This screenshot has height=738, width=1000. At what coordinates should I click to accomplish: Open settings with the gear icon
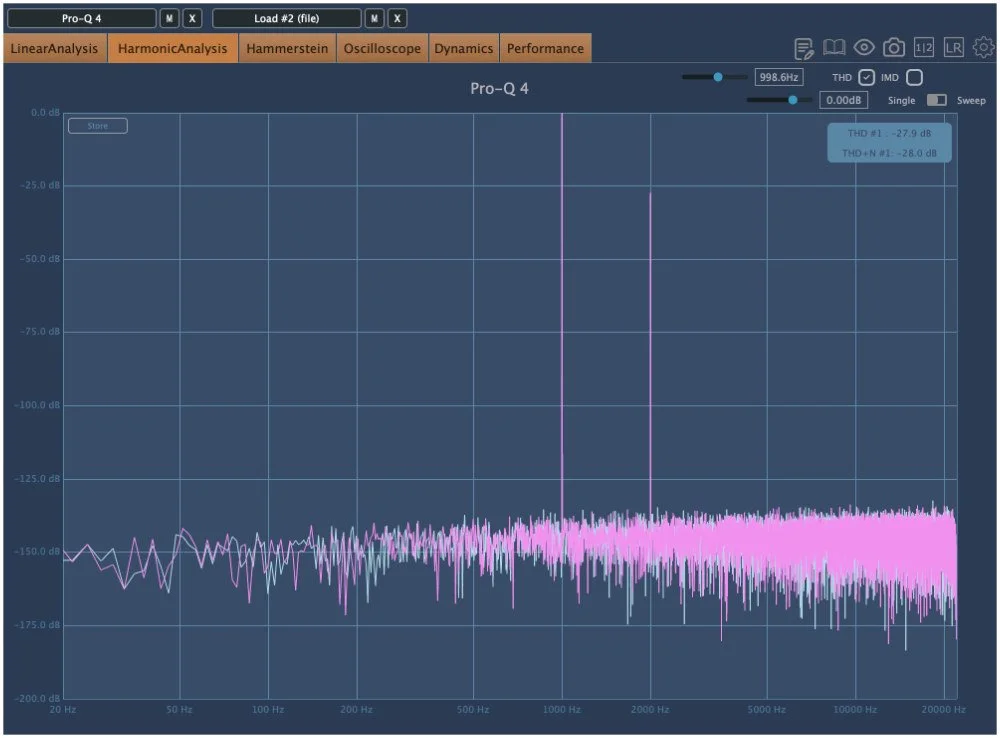pyautogui.click(x=982, y=46)
